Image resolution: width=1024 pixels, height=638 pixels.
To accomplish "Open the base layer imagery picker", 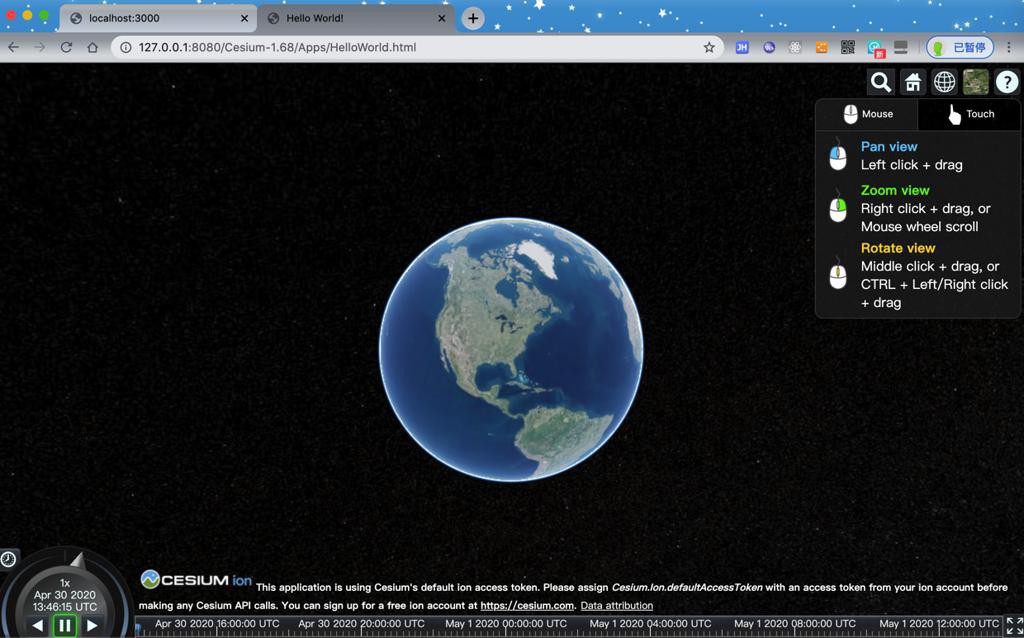I will (976, 82).
